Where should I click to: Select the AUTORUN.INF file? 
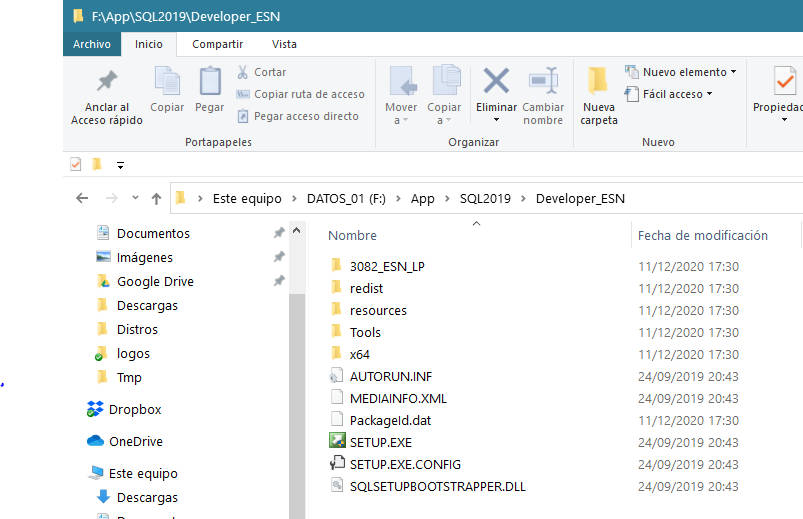pyautogui.click(x=391, y=377)
